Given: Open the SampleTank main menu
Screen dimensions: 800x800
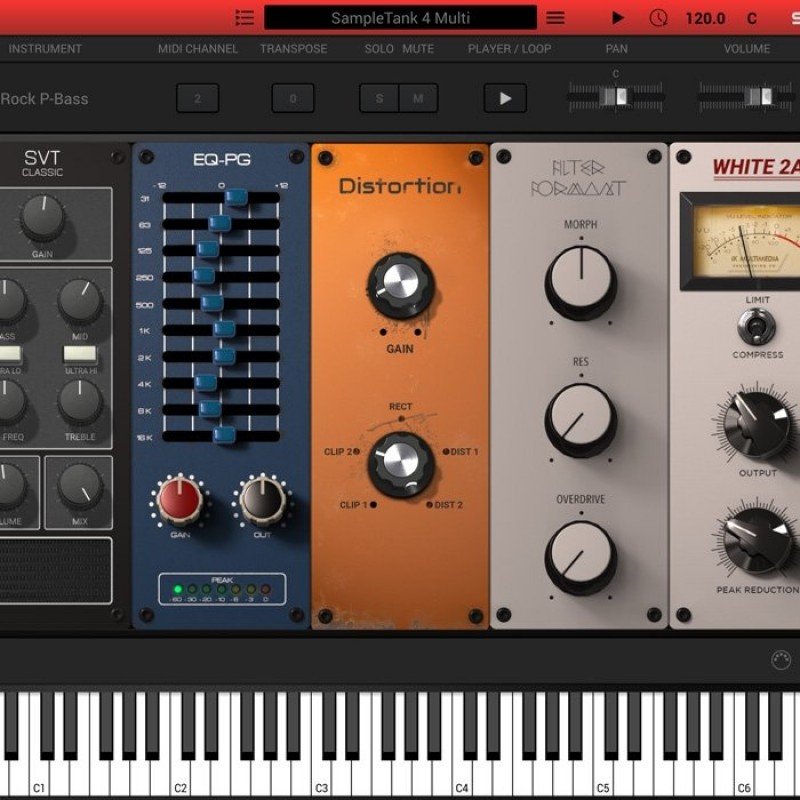Looking at the screenshot, I should click(x=554, y=17).
